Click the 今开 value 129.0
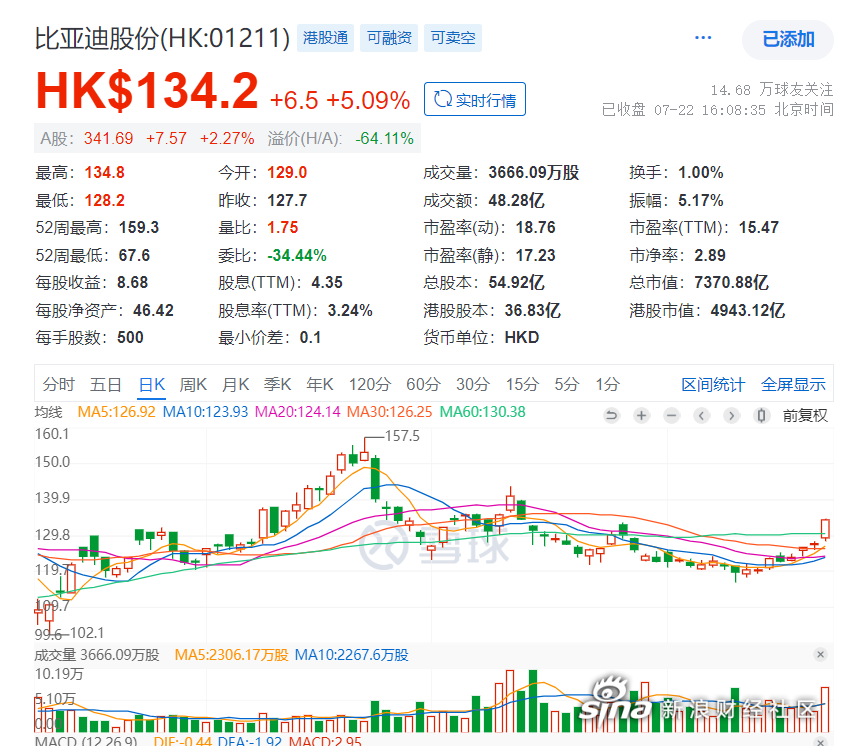 [287, 173]
